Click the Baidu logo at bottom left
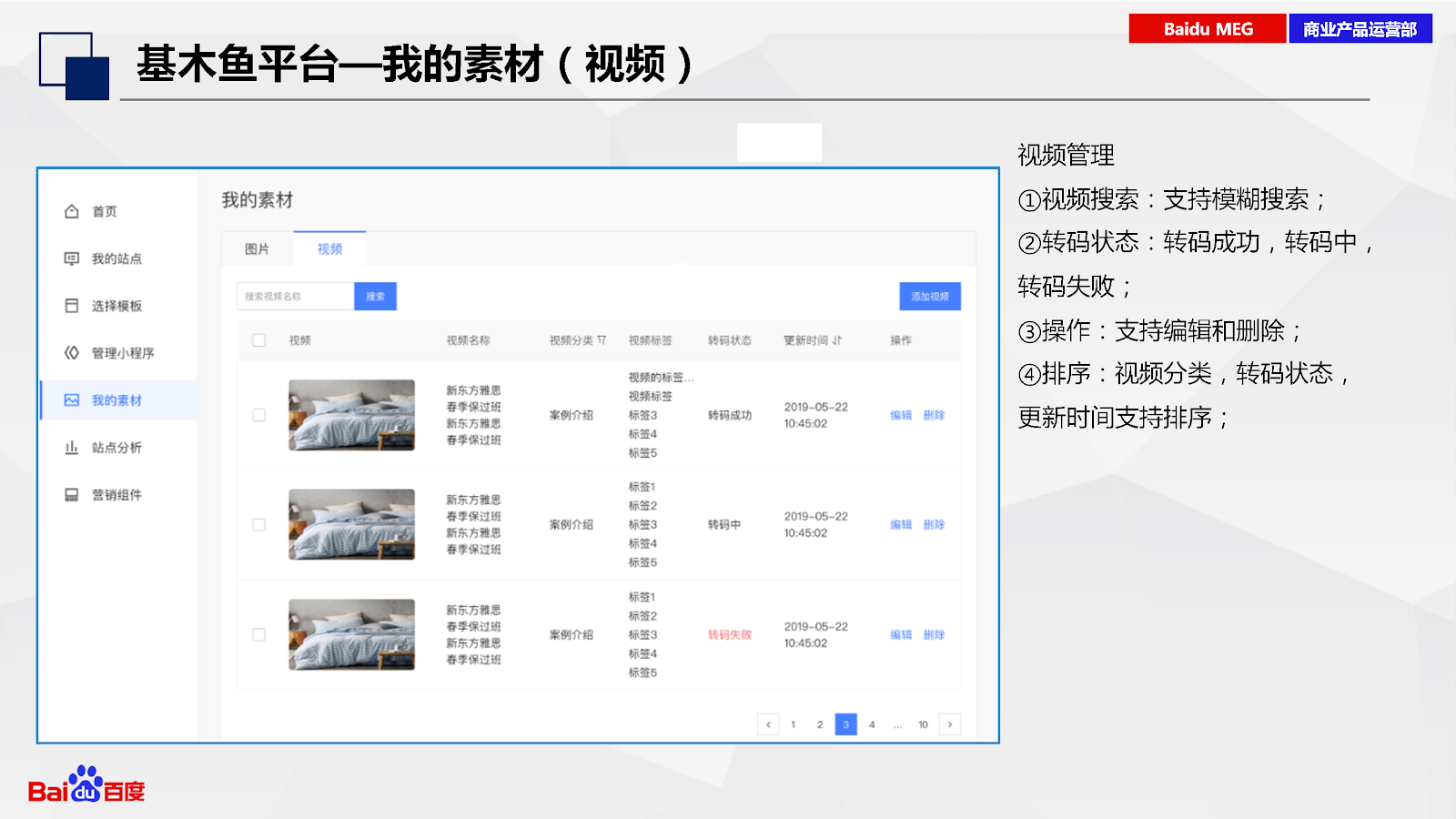Image resolution: width=1456 pixels, height=819 pixels. 86,784
